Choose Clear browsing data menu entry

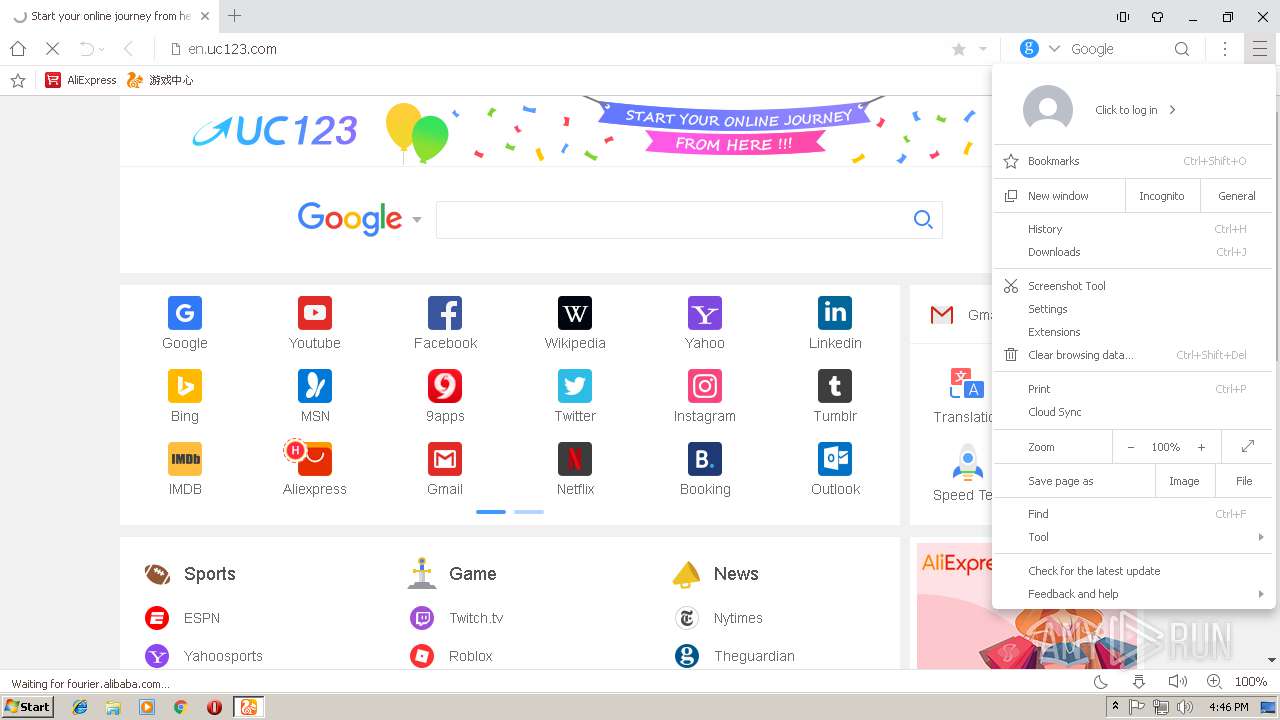point(1134,355)
